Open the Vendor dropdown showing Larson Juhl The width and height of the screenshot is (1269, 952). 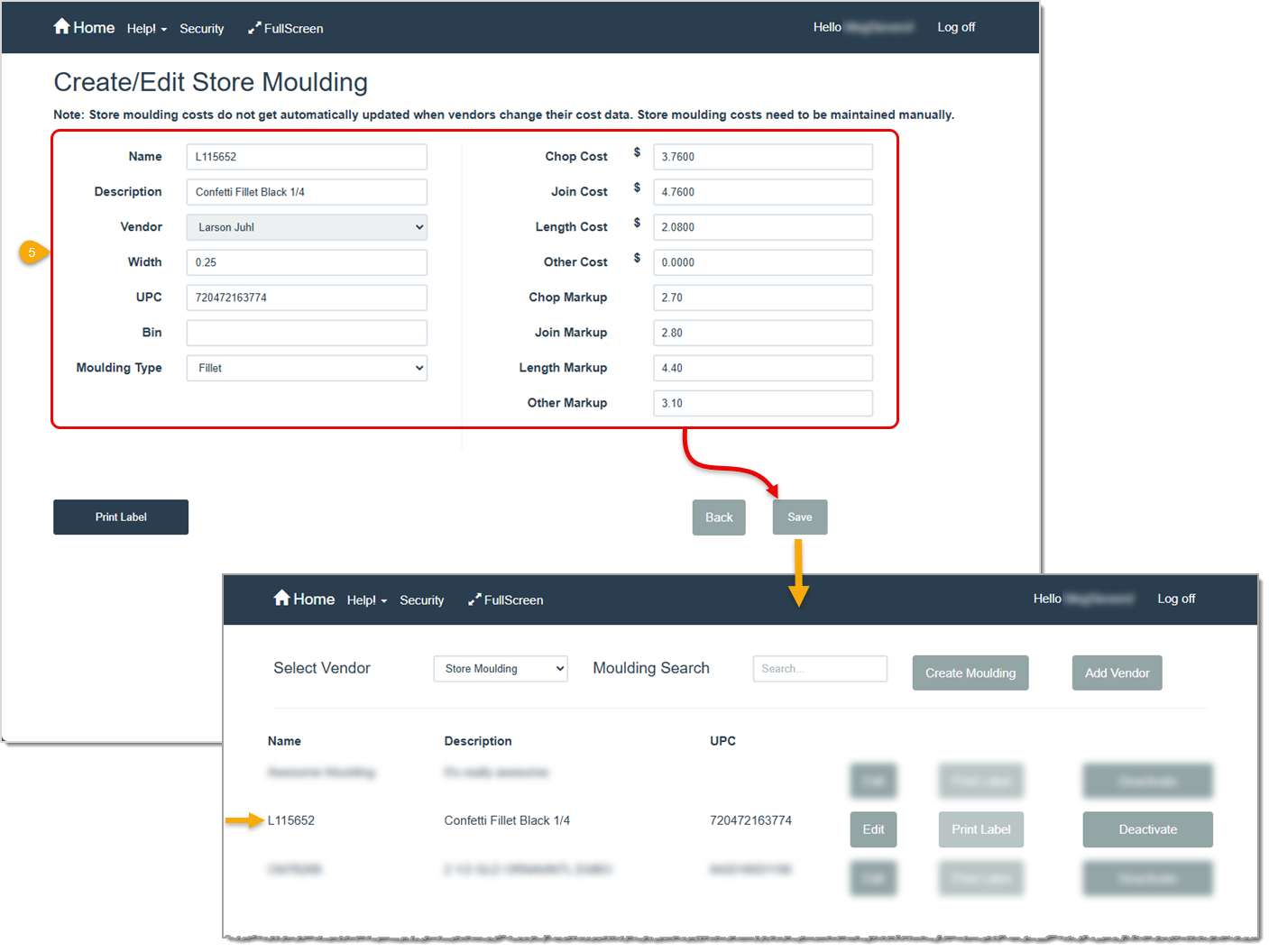pos(306,226)
